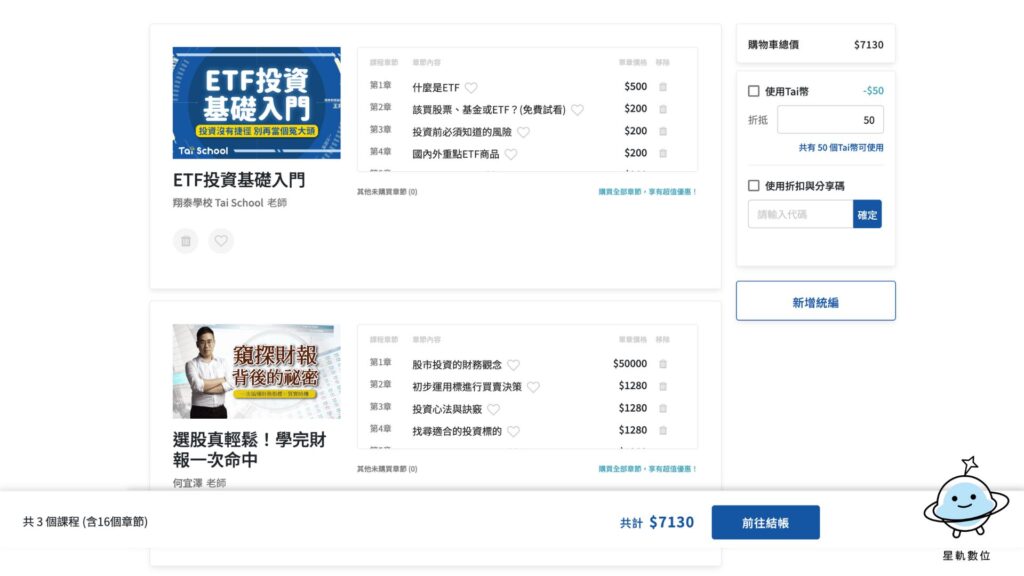
Task: Delete the 什麼是ETF chapter with trash icon
Action: [x=662, y=87]
